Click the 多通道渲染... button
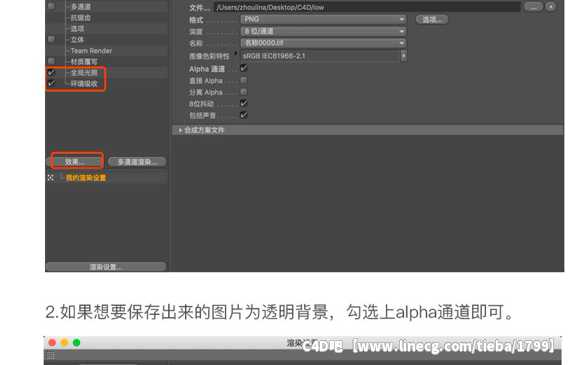 (x=137, y=162)
